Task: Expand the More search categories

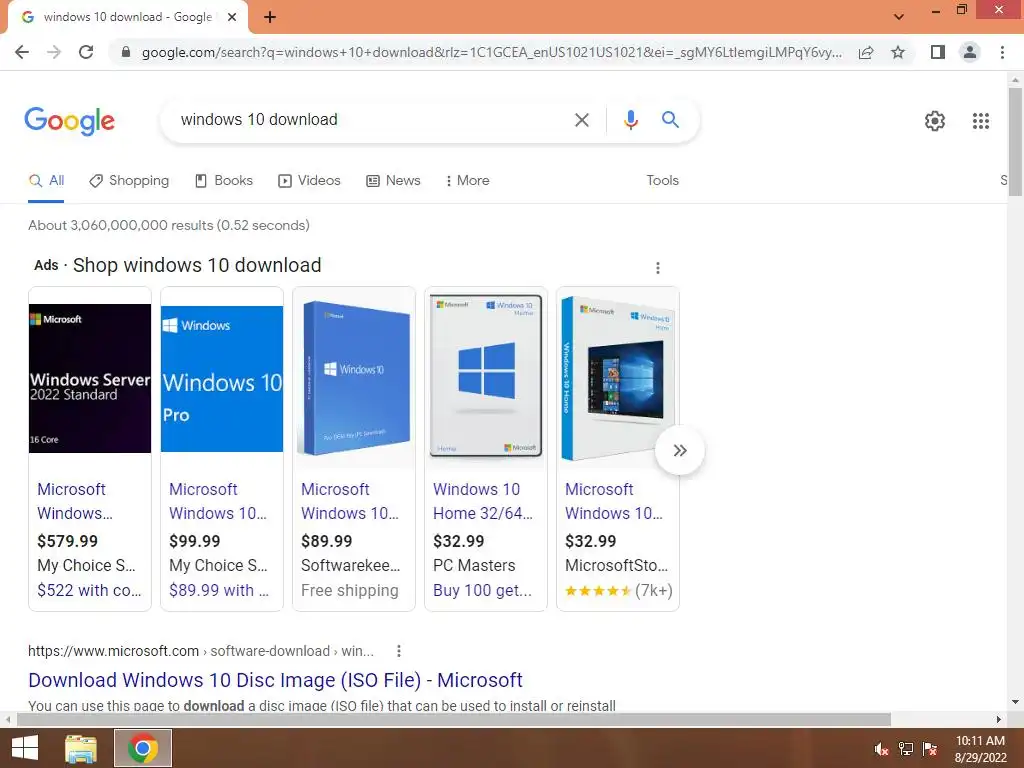Action: (x=468, y=181)
